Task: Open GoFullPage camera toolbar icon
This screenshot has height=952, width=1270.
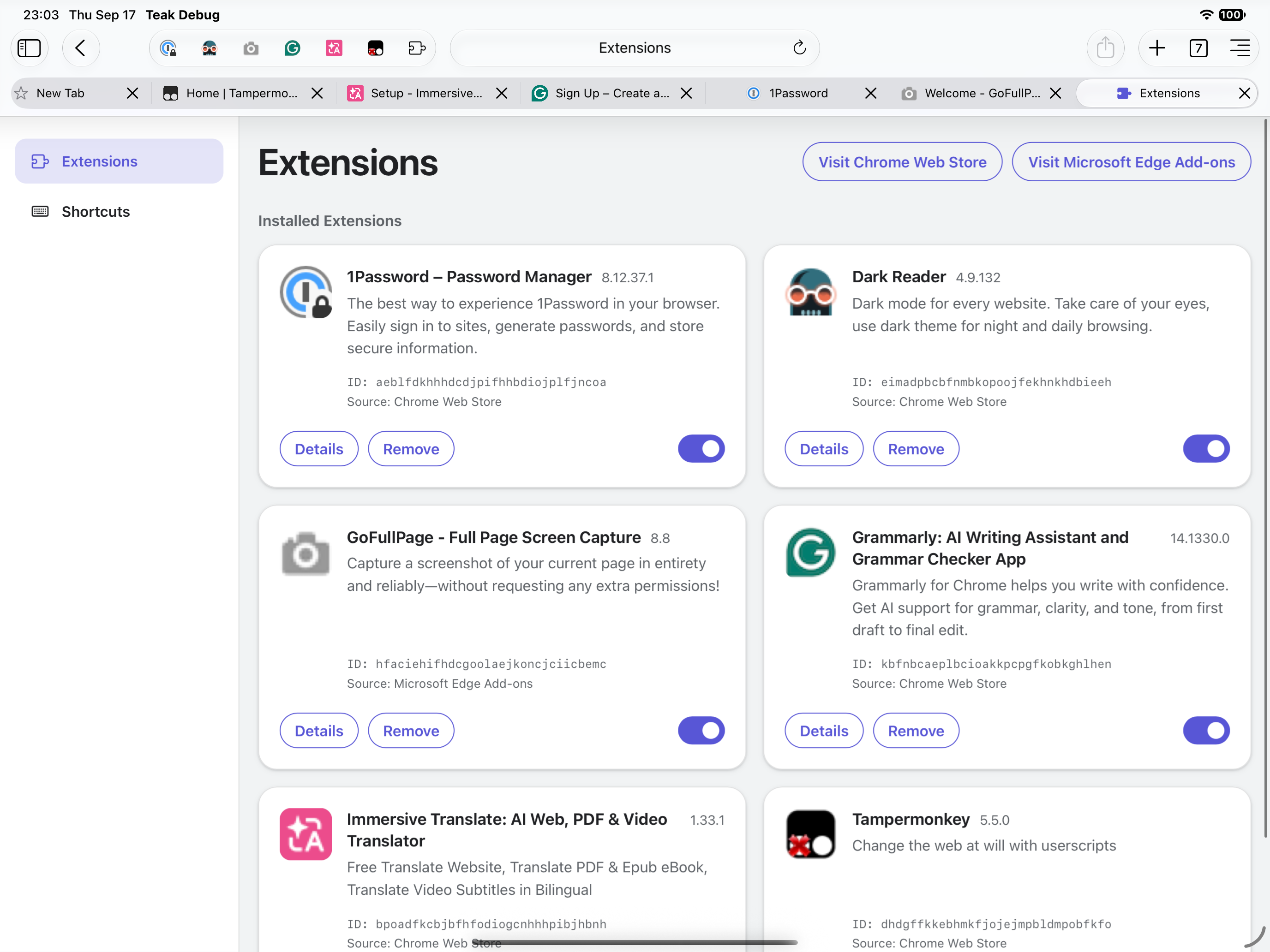Action: [x=251, y=48]
